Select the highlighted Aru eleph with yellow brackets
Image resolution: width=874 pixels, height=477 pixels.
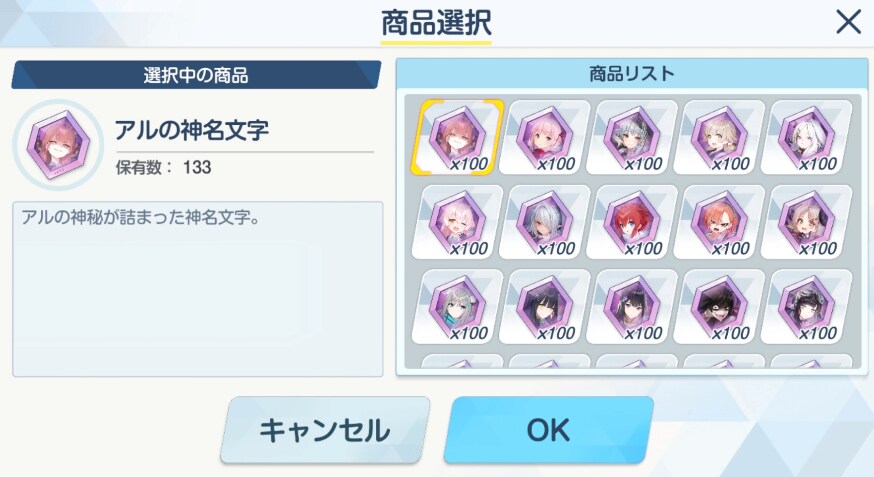coord(458,137)
